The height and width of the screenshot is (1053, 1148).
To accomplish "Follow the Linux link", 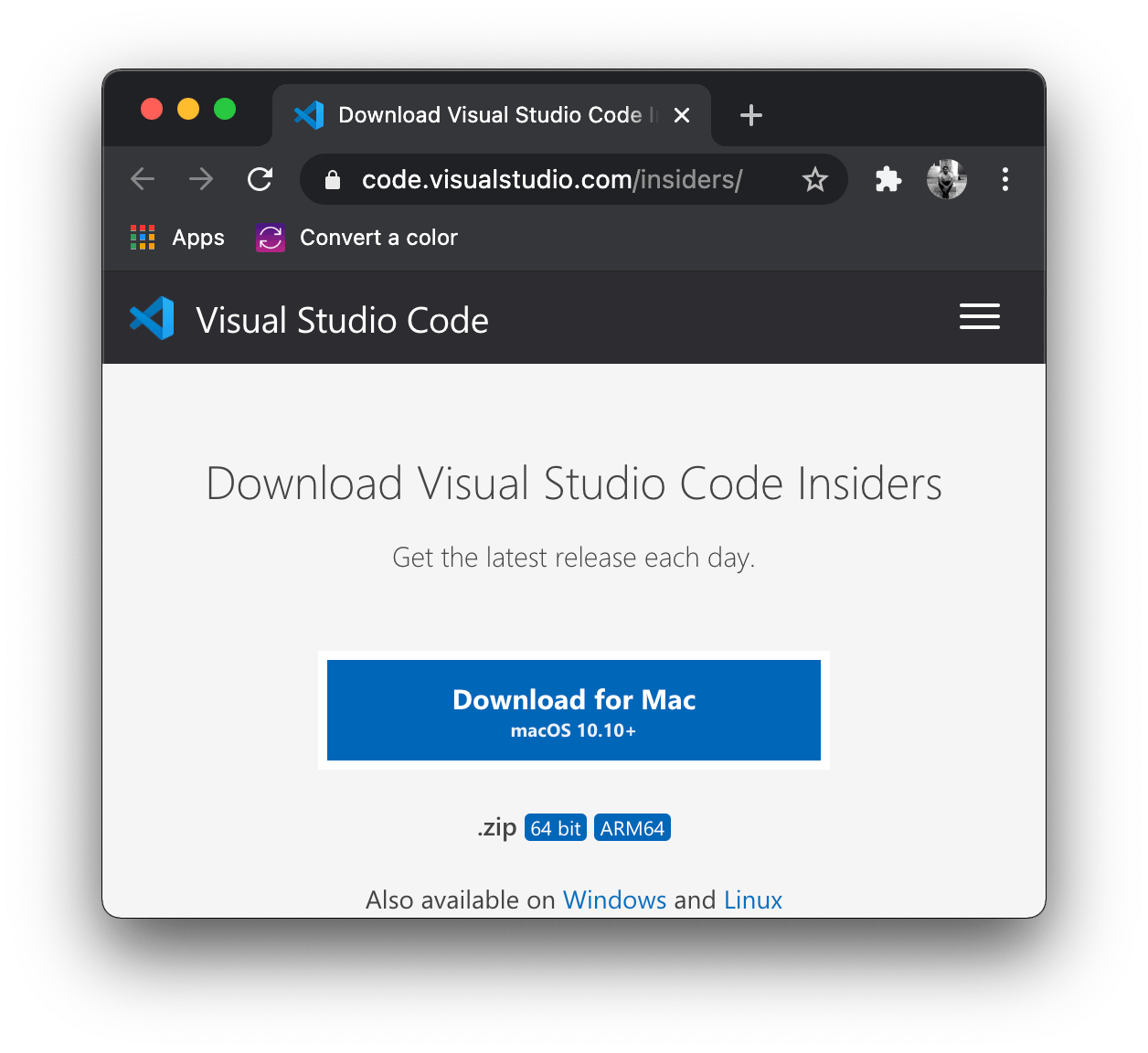I will pyautogui.click(x=753, y=900).
